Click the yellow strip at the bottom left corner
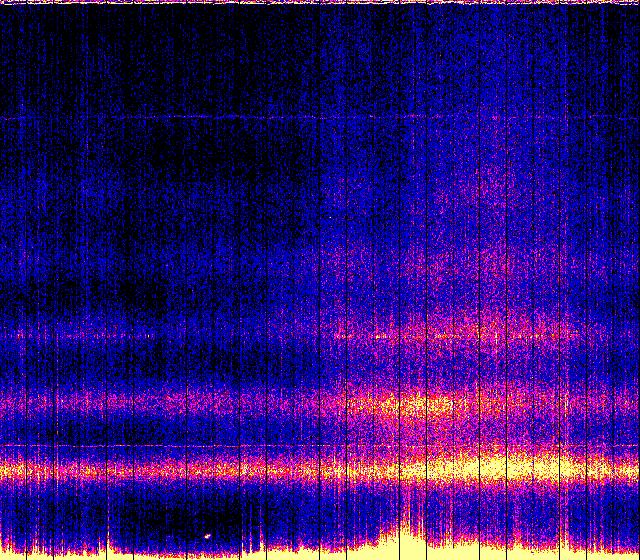 click(x=30, y=552)
